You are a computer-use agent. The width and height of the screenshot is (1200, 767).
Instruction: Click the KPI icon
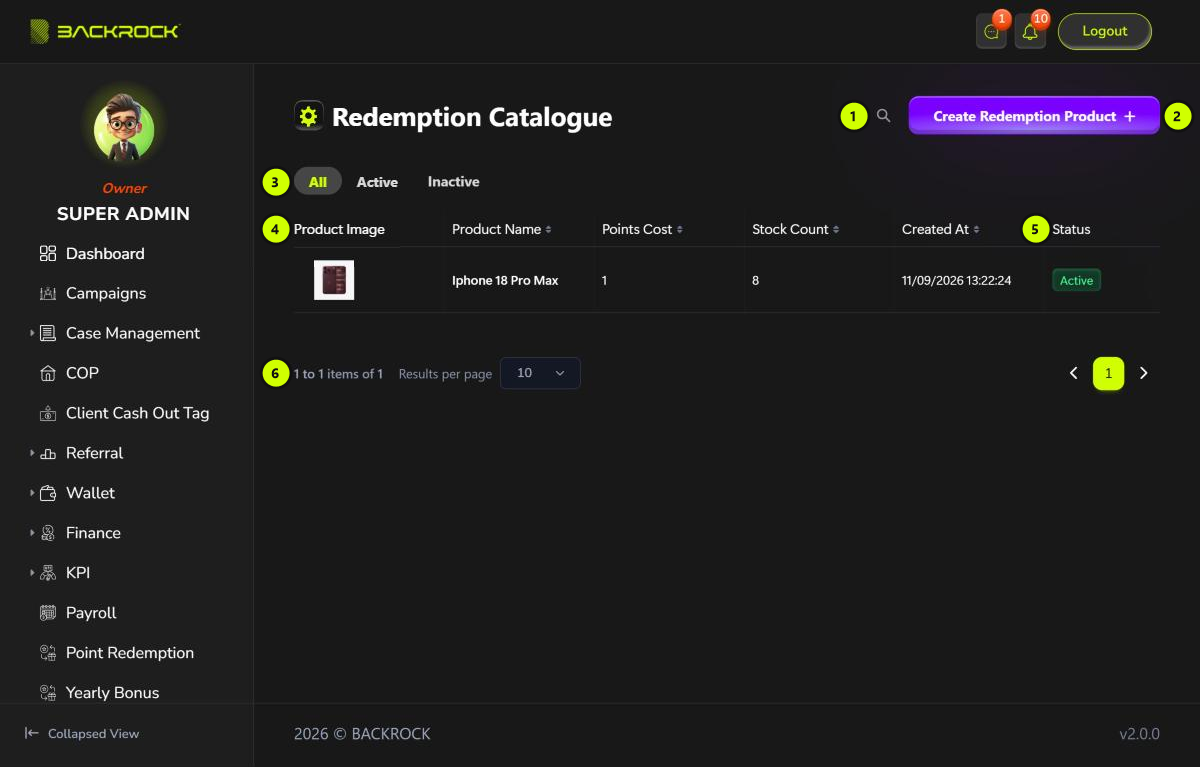tap(48, 573)
